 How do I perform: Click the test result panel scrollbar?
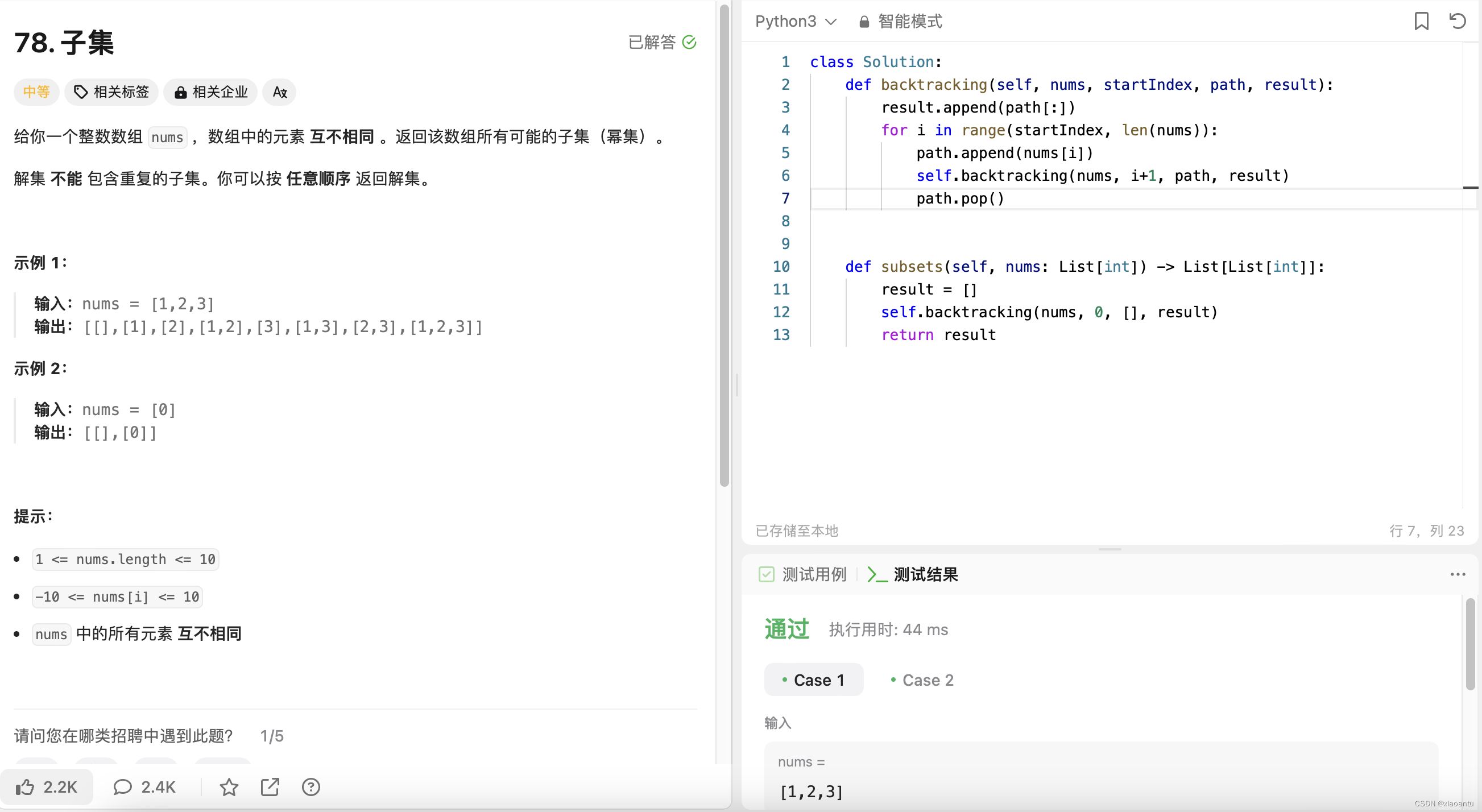pyautogui.click(x=1470, y=644)
